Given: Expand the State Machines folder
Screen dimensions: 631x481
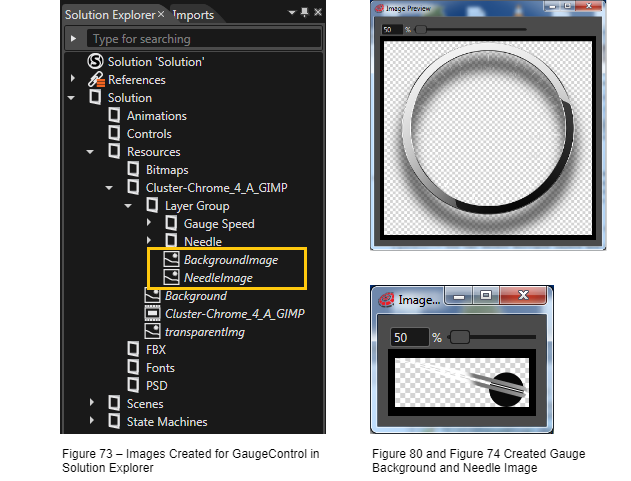Looking at the screenshot, I should (92, 420).
